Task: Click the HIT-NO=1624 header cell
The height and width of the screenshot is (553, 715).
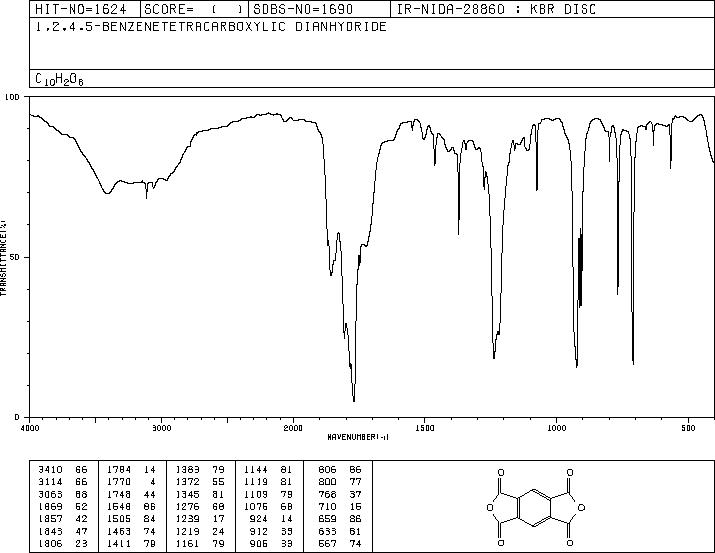Action: point(80,9)
